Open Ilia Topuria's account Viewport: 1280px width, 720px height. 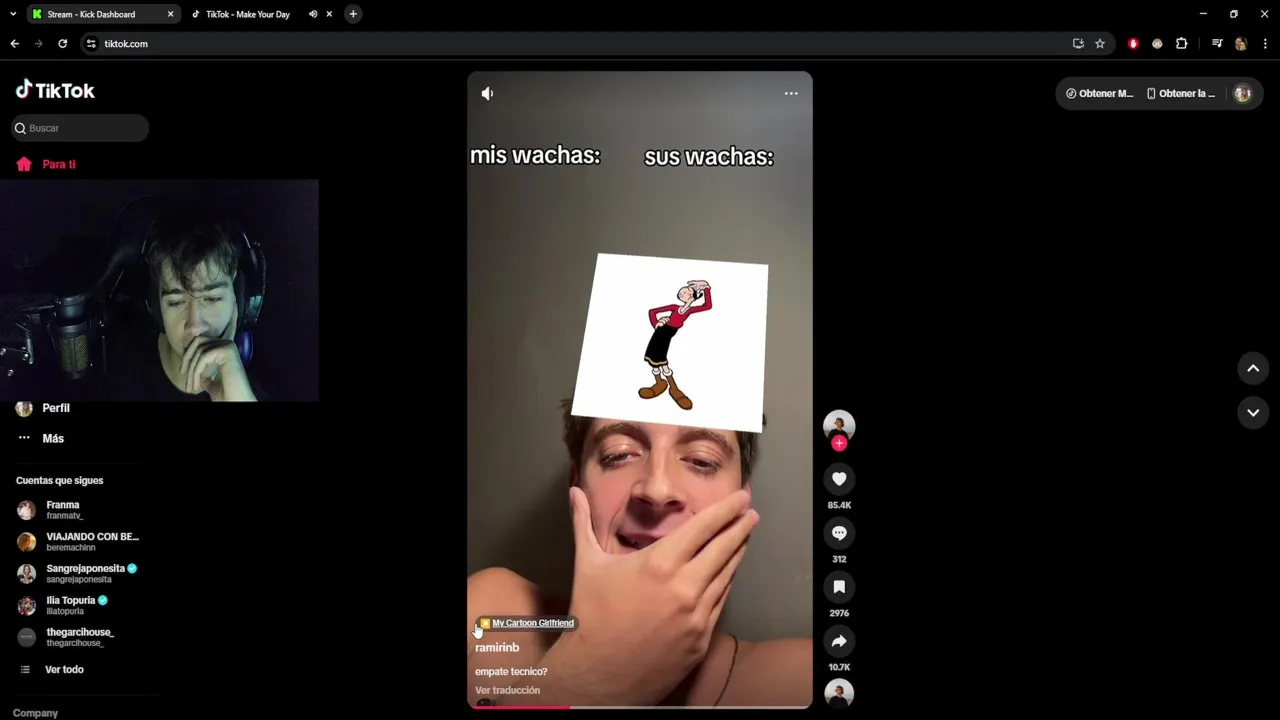click(x=62, y=606)
